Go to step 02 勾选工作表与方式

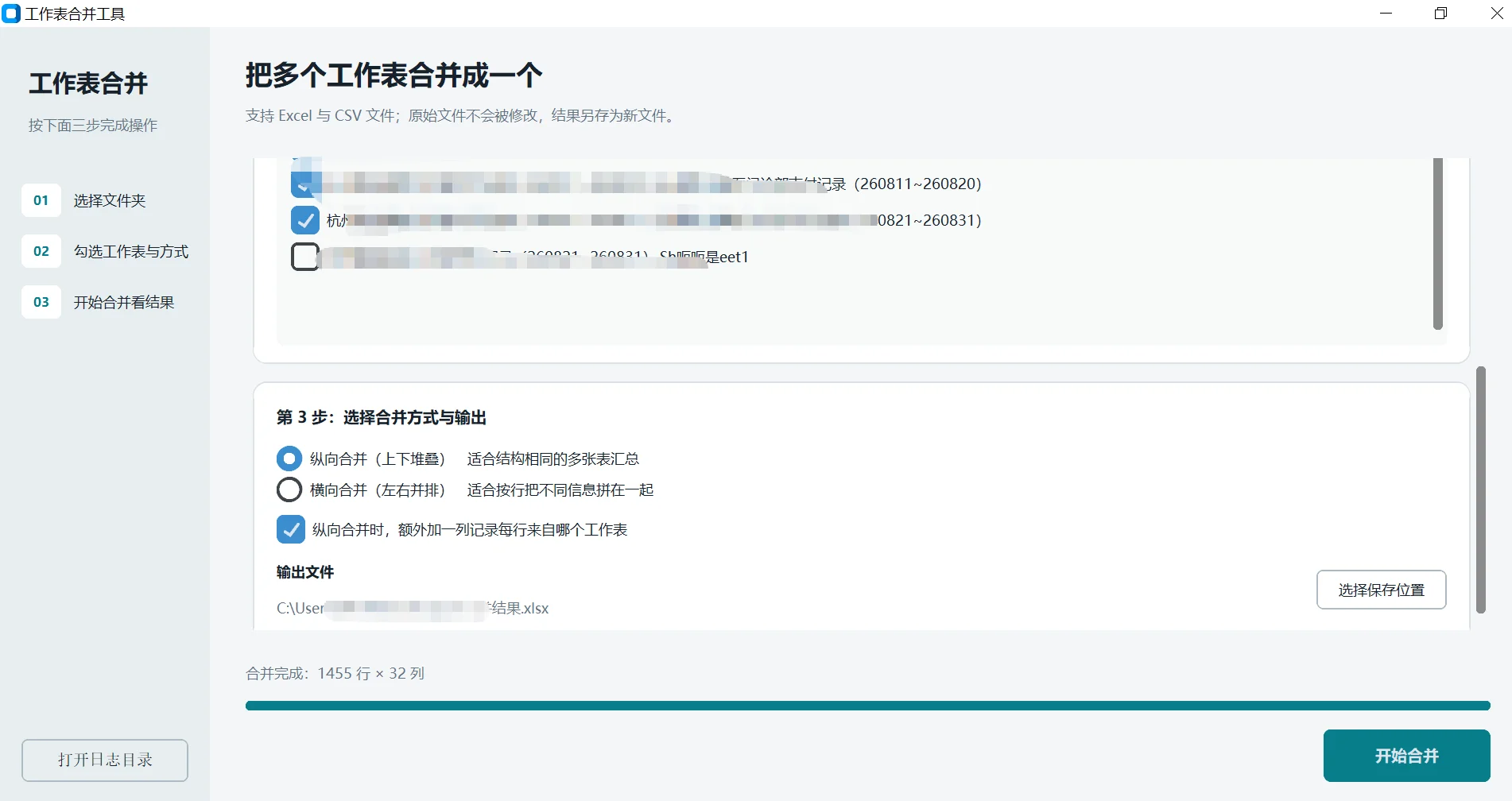tap(107, 251)
